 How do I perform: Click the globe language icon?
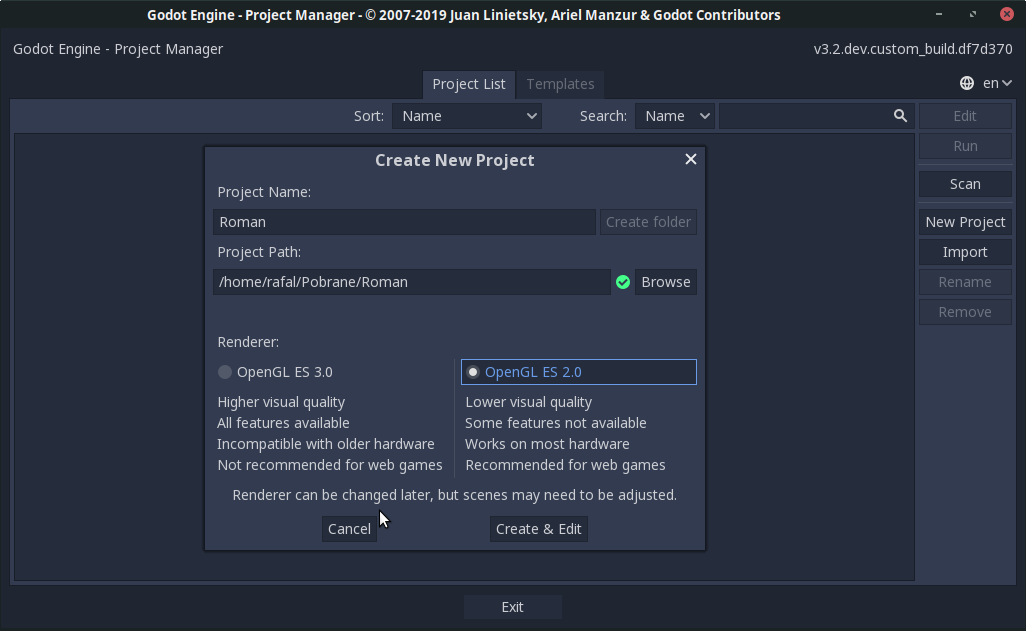click(966, 83)
